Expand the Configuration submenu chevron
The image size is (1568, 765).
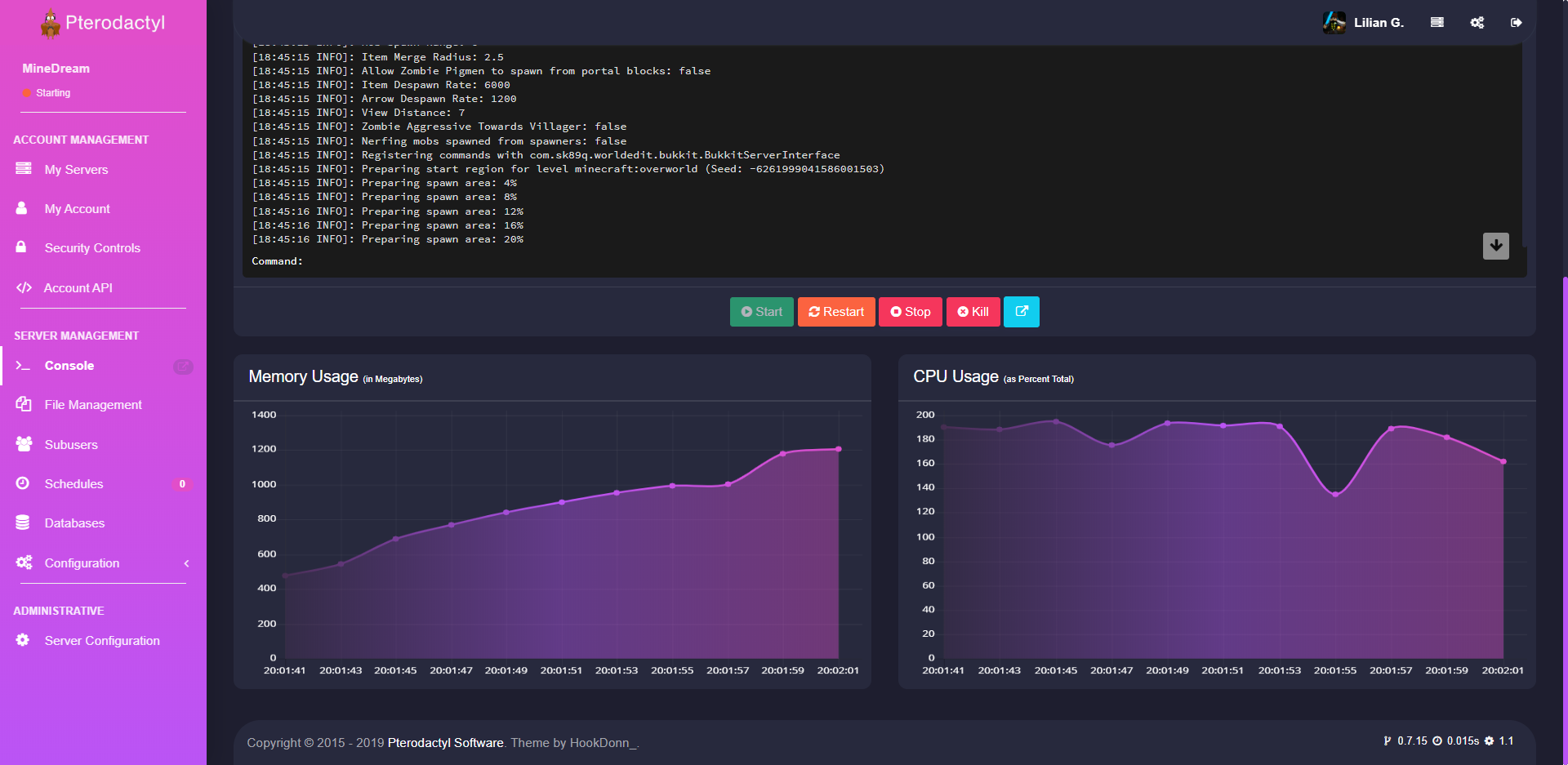[186, 563]
